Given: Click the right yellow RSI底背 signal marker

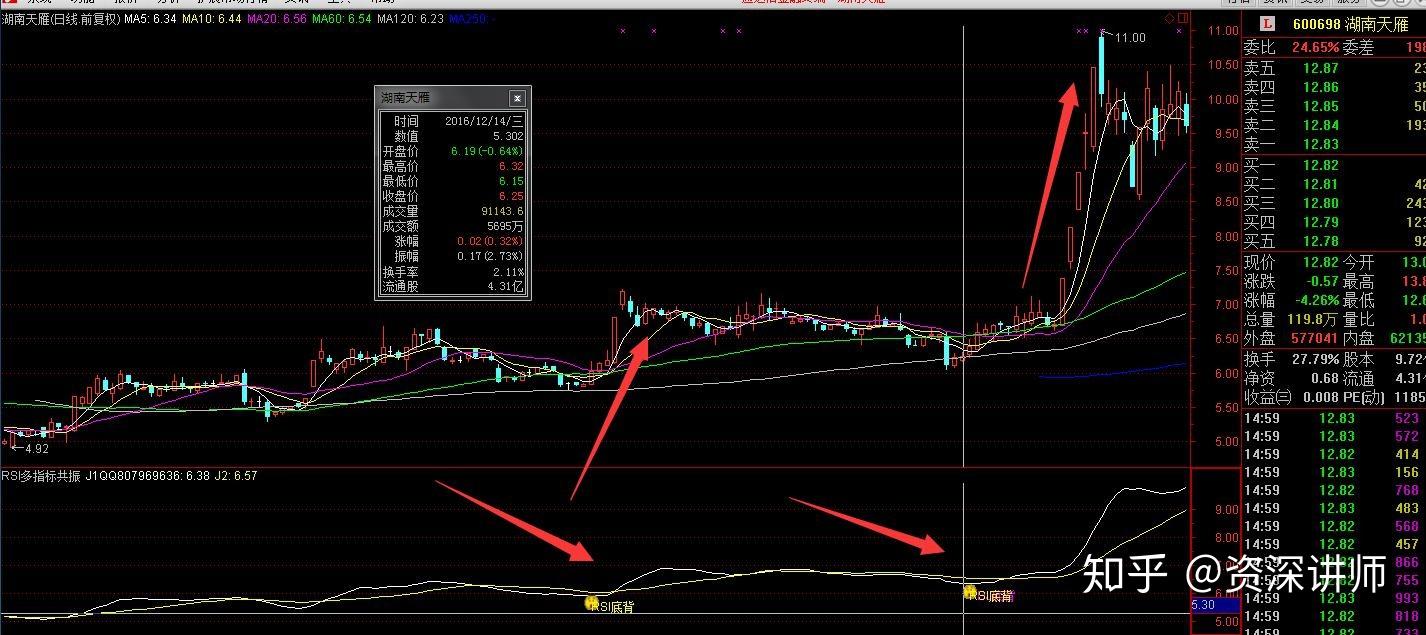Looking at the screenshot, I should pyautogui.click(x=969, y=592).
